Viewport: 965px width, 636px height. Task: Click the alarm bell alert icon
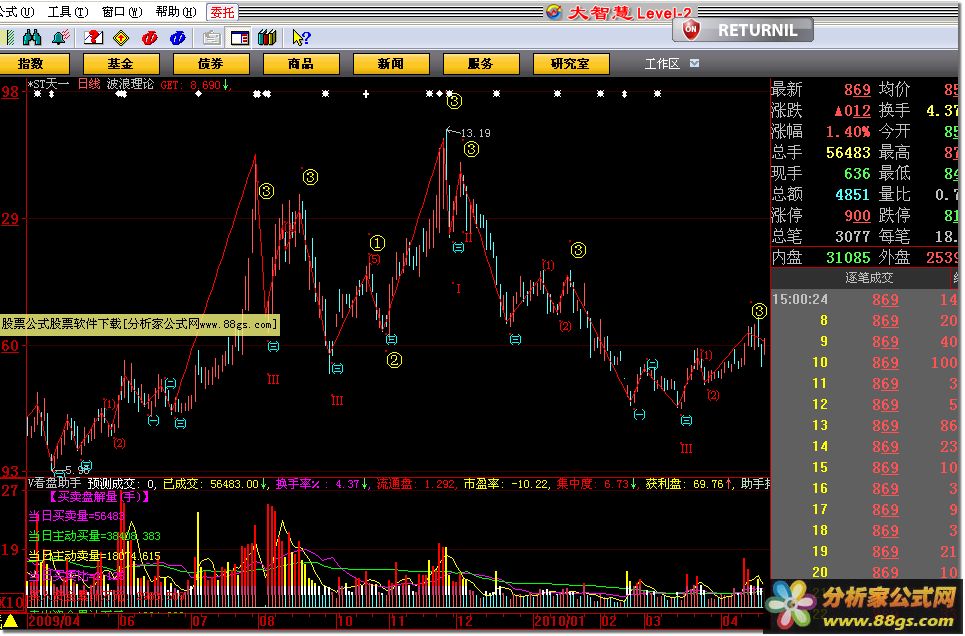pyautogui.click(x=60, y=38)
